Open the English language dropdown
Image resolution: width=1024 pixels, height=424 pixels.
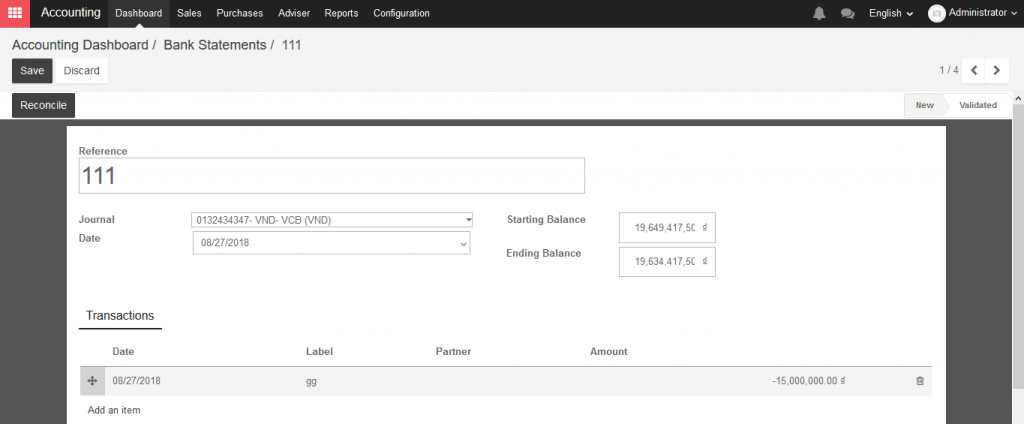(x=891, y=13)
